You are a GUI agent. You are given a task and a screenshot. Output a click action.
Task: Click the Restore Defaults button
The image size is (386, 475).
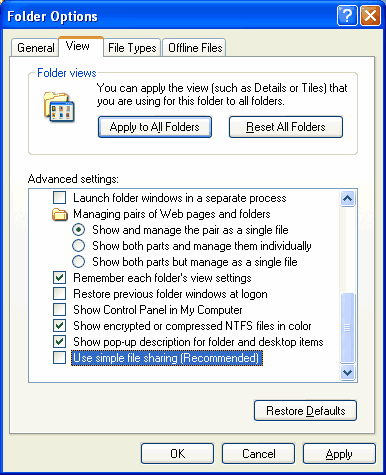point(305,411)
